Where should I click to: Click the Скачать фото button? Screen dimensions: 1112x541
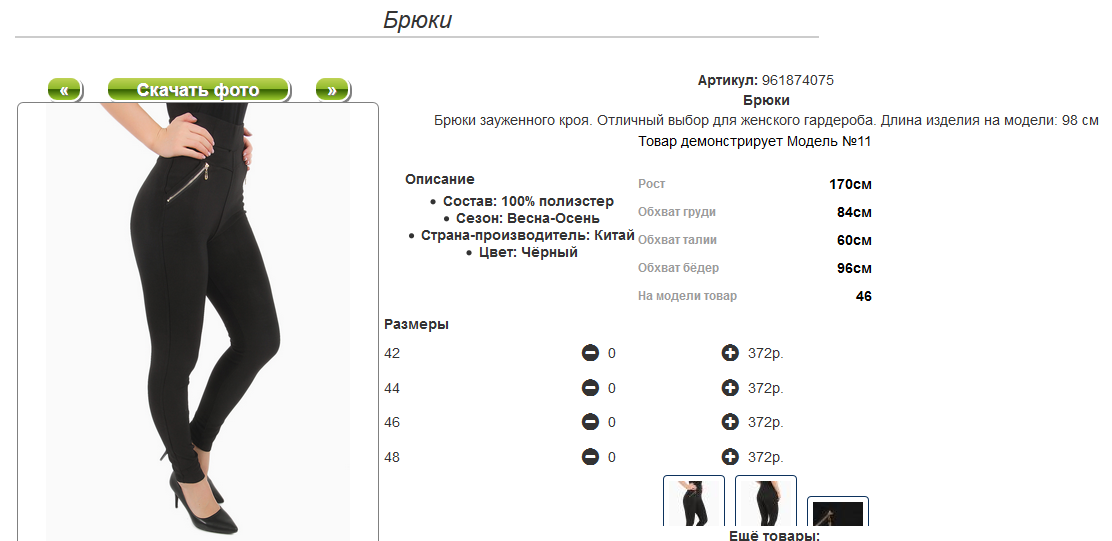pos(199,90)
